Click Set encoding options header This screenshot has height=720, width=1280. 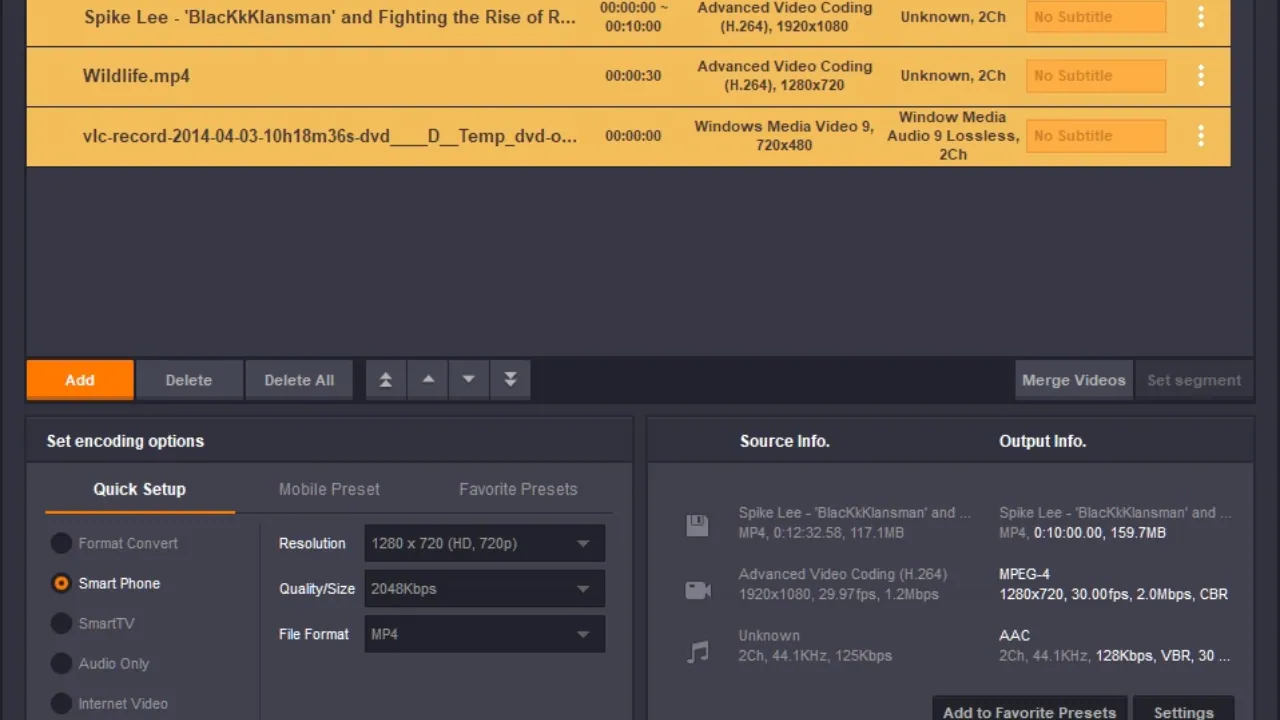click(x=125, y=441)
